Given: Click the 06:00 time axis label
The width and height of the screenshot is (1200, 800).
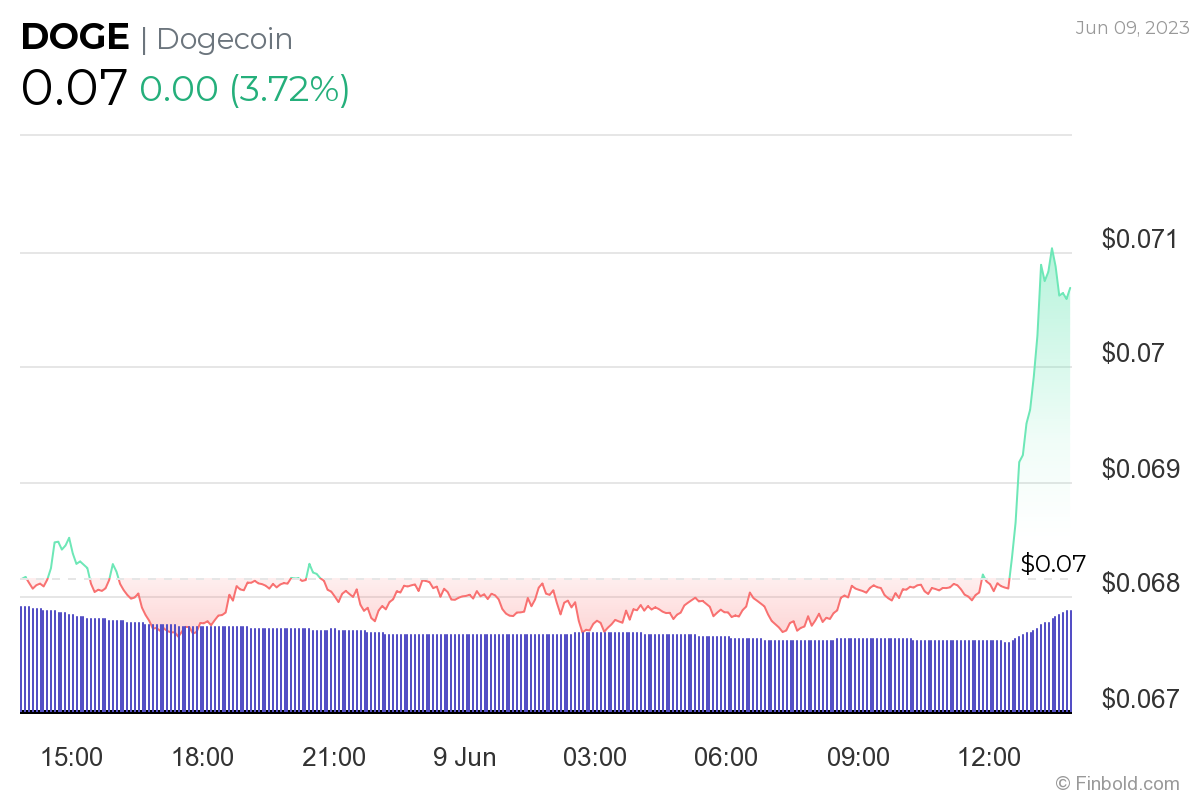Looking at the screenshot, I should click(x=726, y=757).
